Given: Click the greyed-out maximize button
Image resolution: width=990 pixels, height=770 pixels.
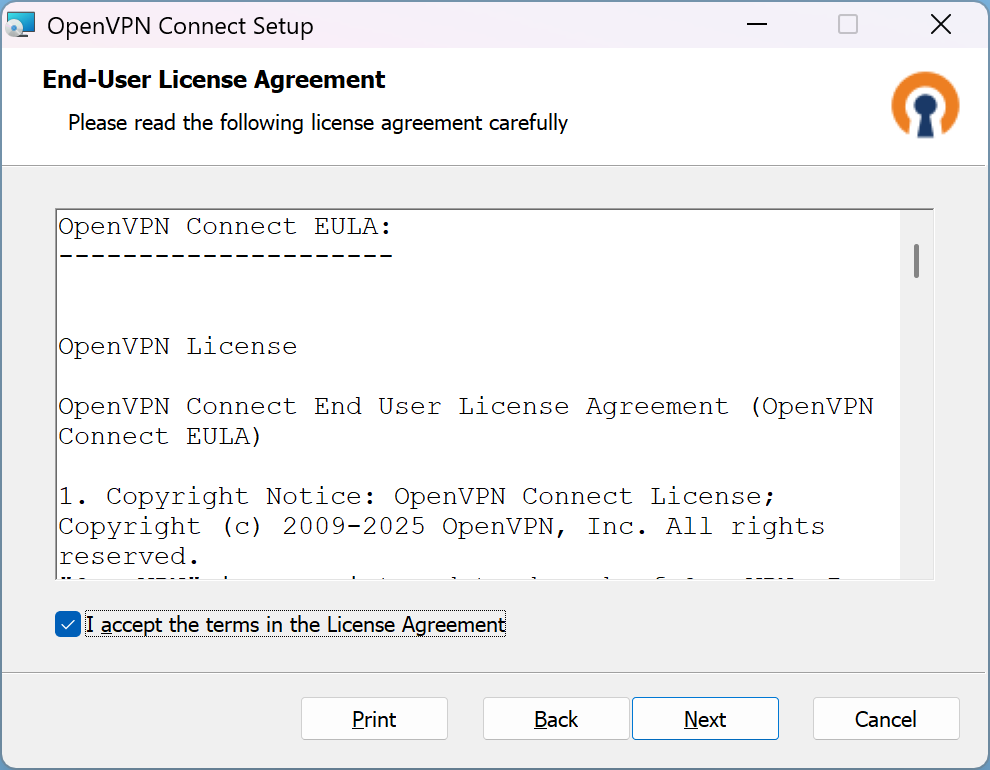Looking at the screenshot, I should point(848,25).
